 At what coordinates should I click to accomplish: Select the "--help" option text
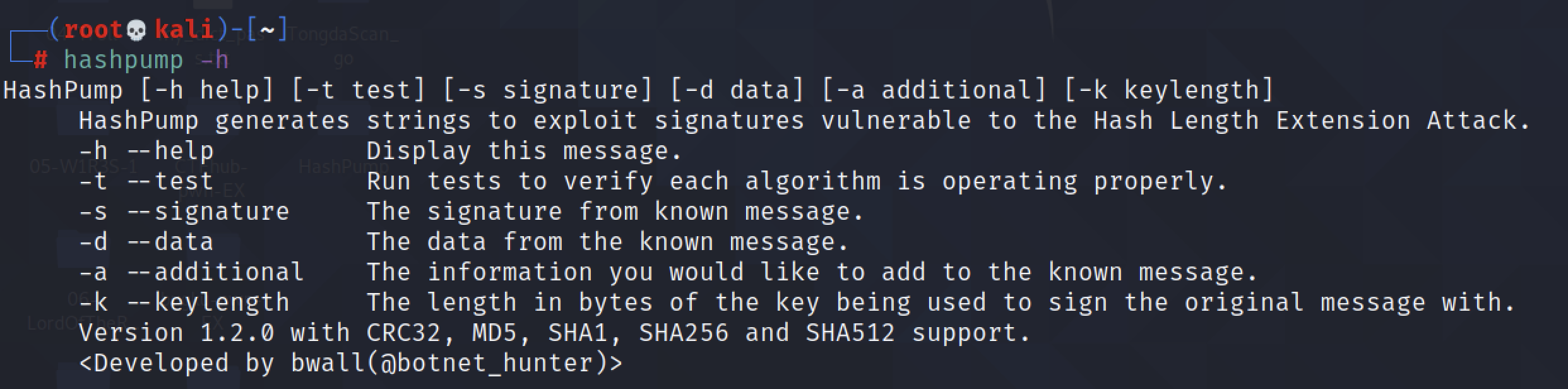pos(170,151)
